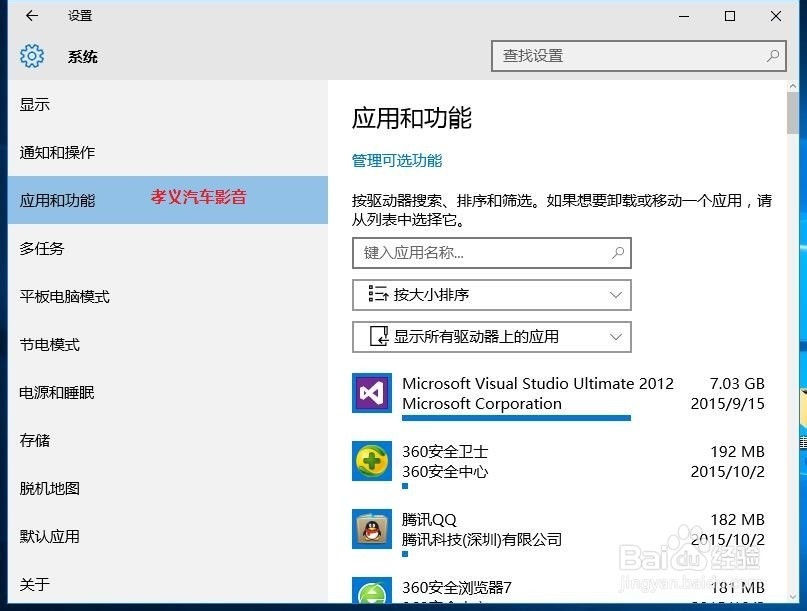
Task: Click the drive icon beside 显示所有驱动器上的应用
Action: (379, 336)
